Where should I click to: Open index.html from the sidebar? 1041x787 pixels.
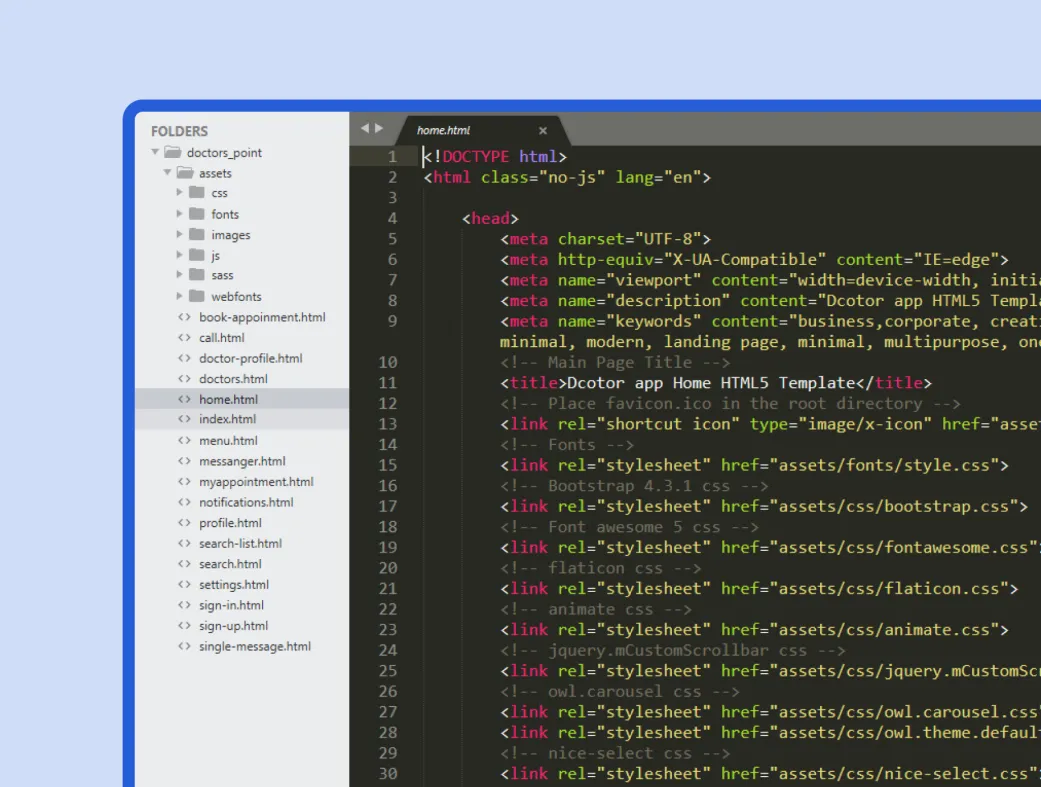227,419
